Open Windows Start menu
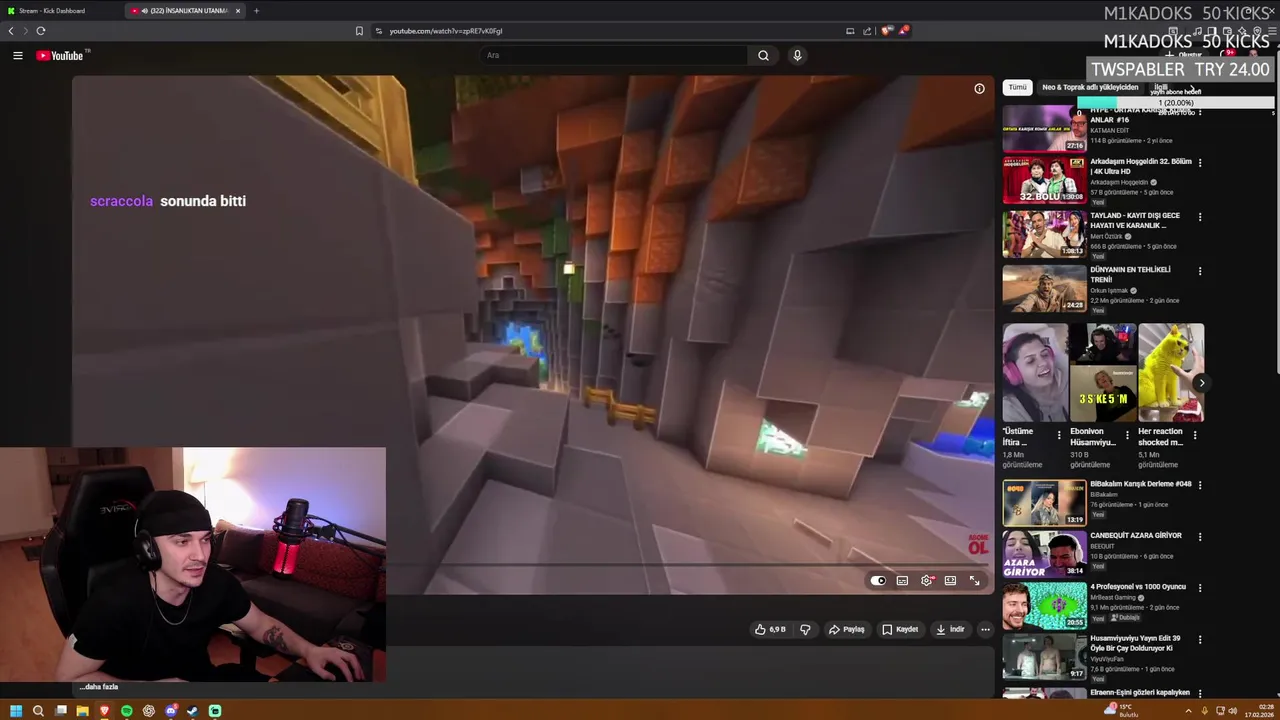This screenshot has height=720, width=1280. pyautogui.click(x=15, y=711)
